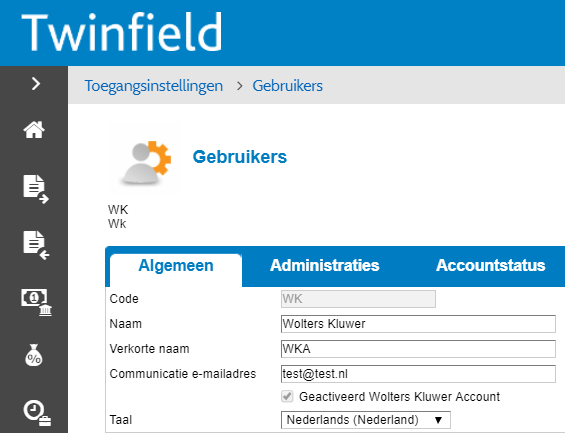Click the Verkorte naam input field
This screenshot has width=565, height=433.
[x=418, y=349]
